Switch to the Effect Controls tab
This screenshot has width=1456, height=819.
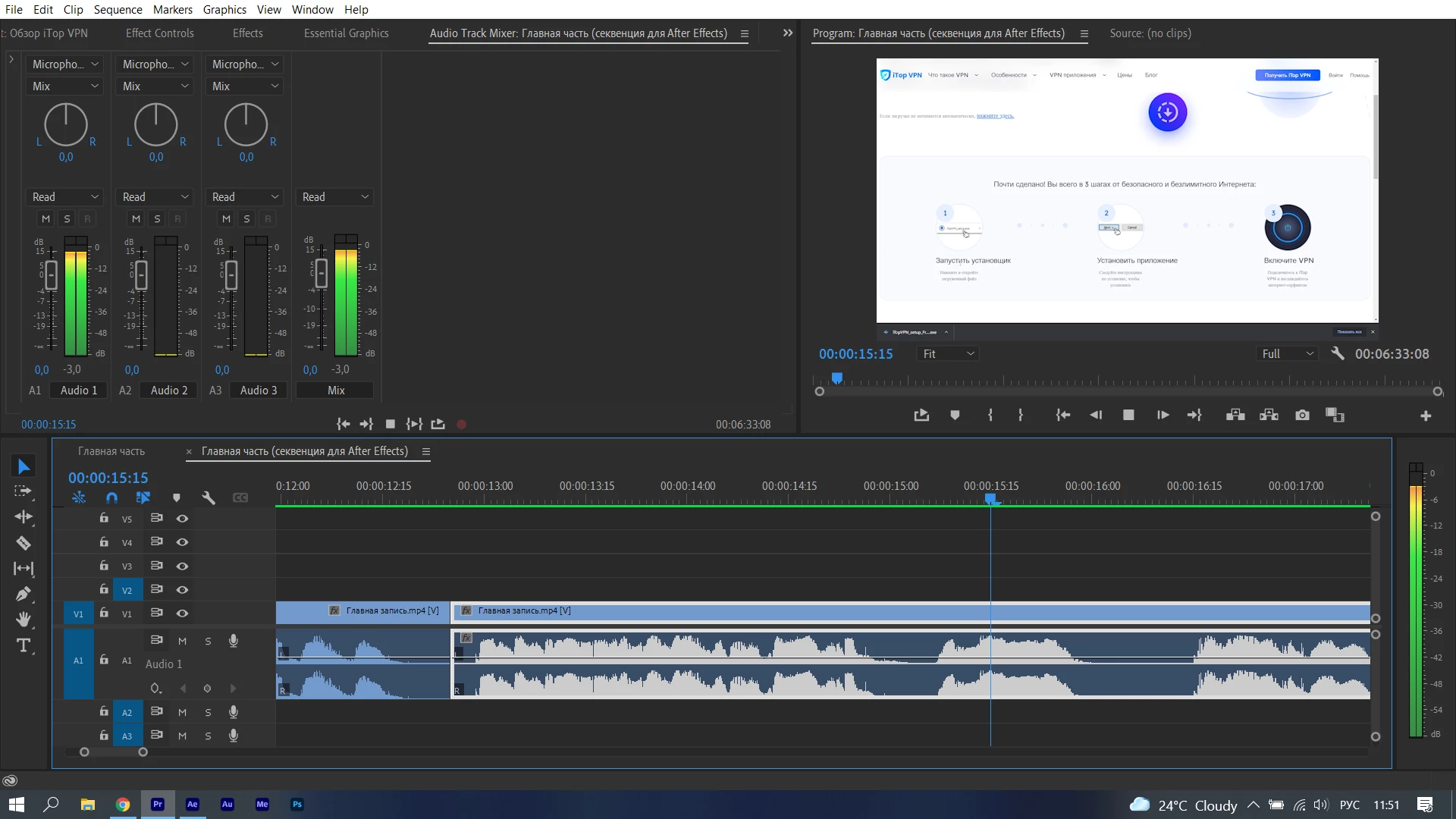(x=159, y=33)
